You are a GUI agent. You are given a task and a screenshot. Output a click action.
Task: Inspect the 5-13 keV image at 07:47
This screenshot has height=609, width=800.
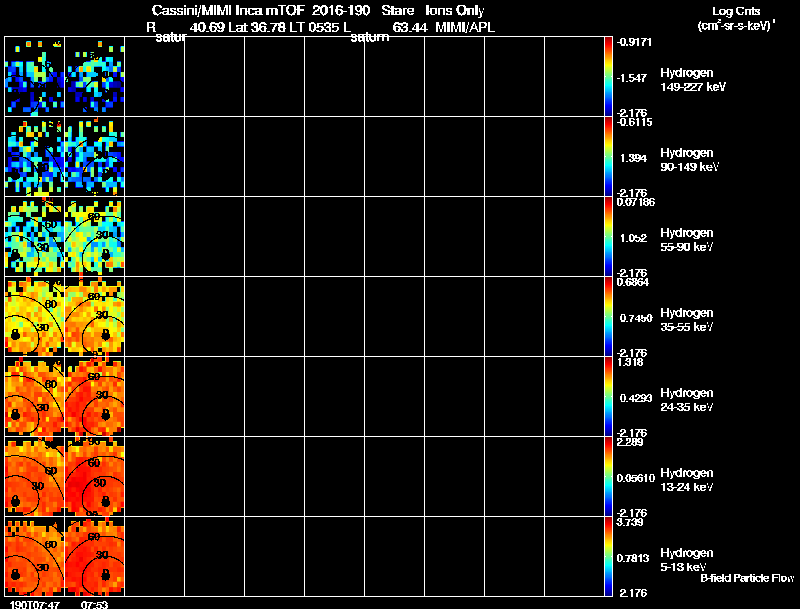click(35, 556)
